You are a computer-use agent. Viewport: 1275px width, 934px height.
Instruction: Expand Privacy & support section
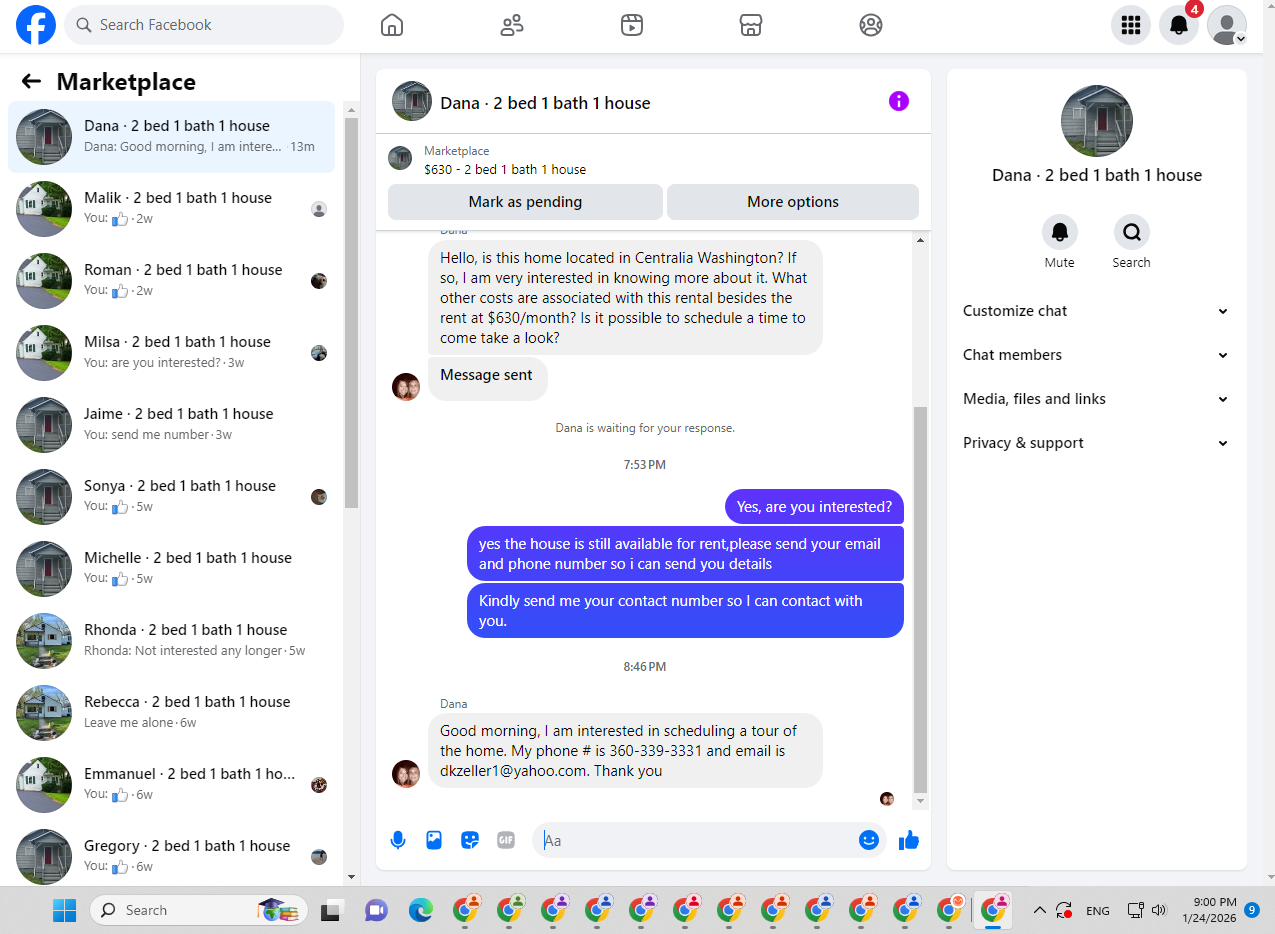[x=1096, y=443]
